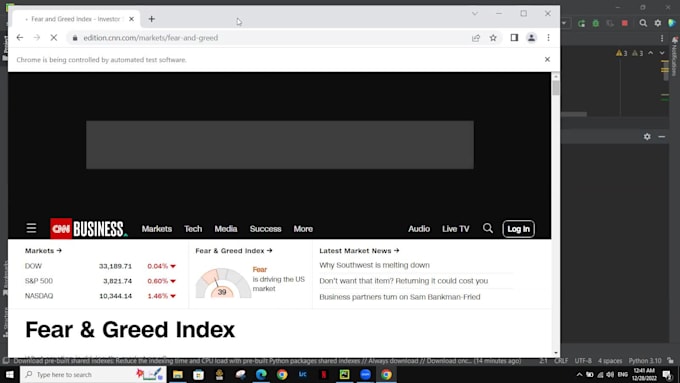Click the address bar URL

[x=150, y=38]
